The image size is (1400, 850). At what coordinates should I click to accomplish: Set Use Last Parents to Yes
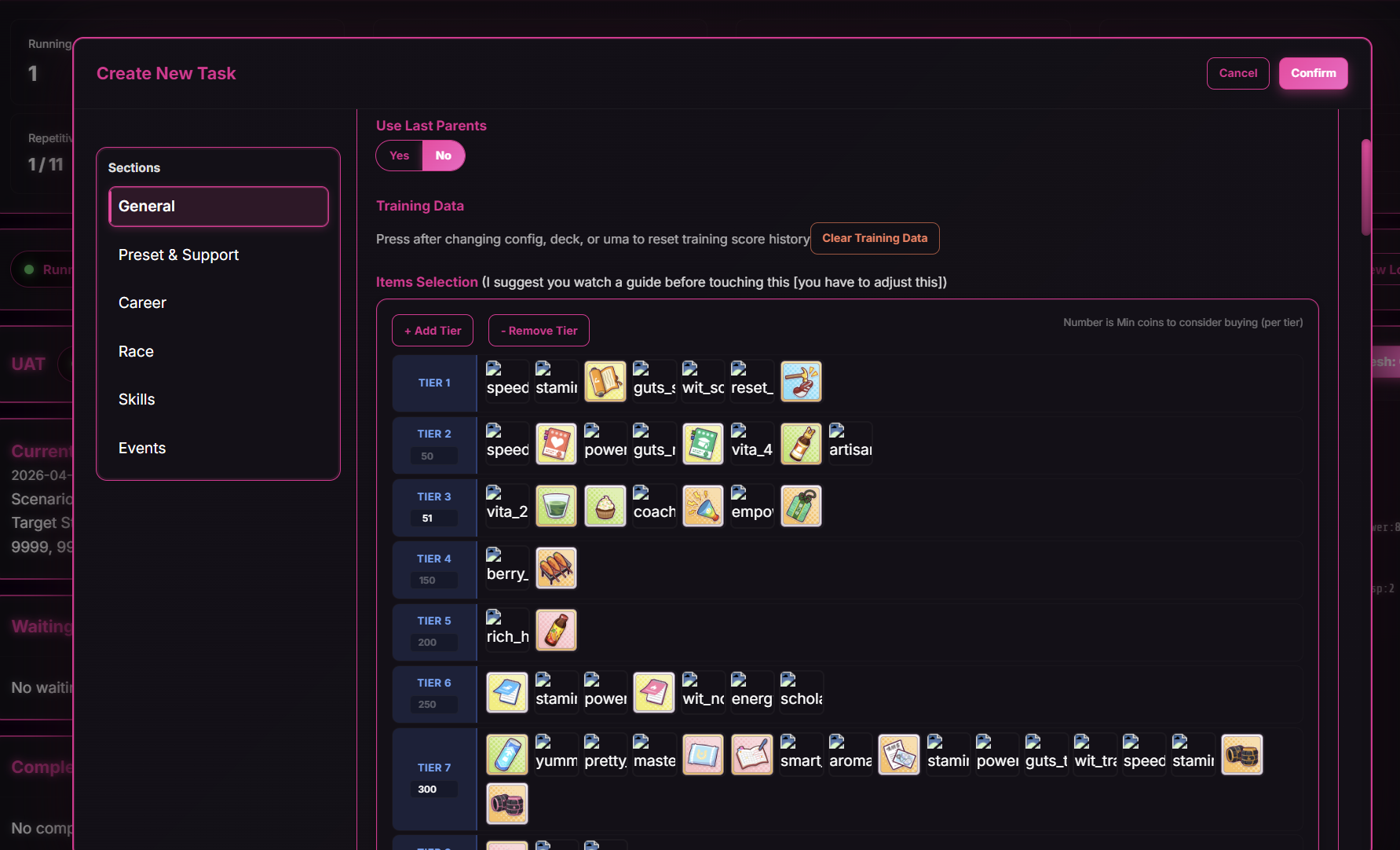(400, 156)
